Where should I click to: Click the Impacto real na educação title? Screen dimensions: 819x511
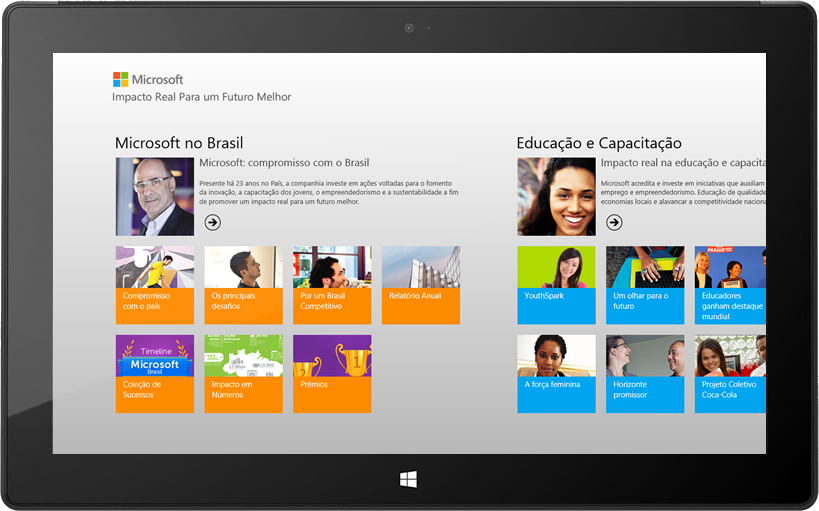point(683,163)
